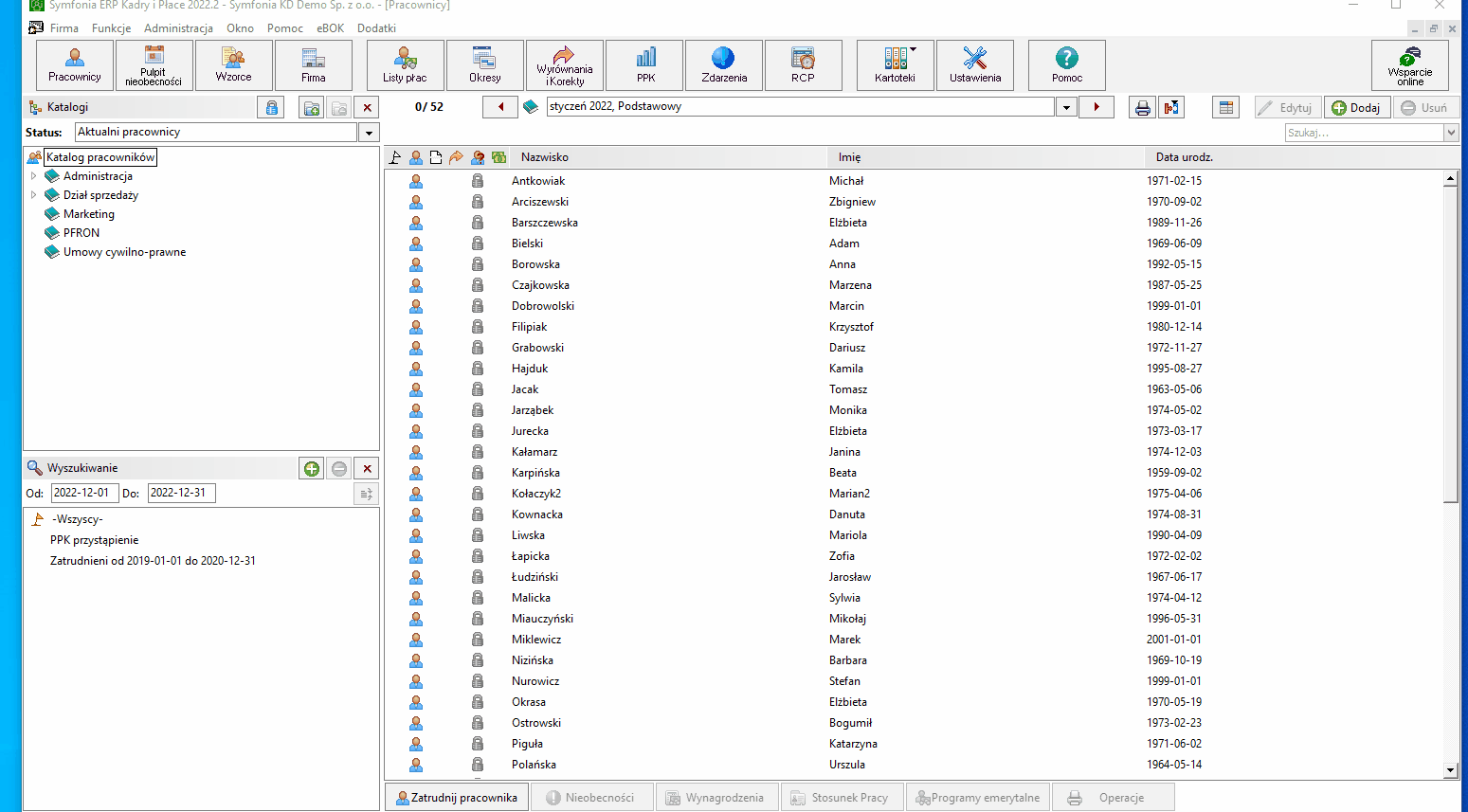Viewport: 1468px width, 812px height.
Task: Open Ustawienia settings
Action: tap(975, 65)
